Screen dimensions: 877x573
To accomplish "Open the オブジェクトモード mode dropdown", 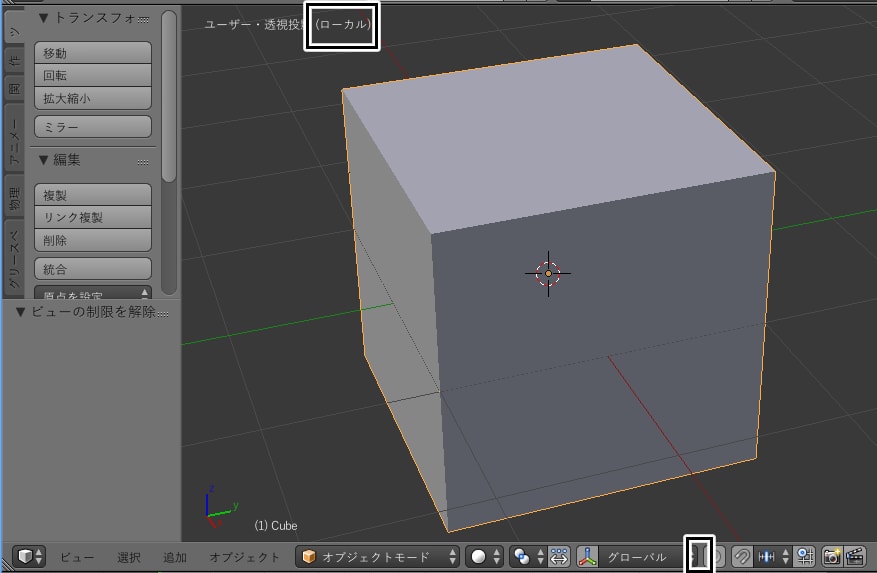I will coord(377,556).
